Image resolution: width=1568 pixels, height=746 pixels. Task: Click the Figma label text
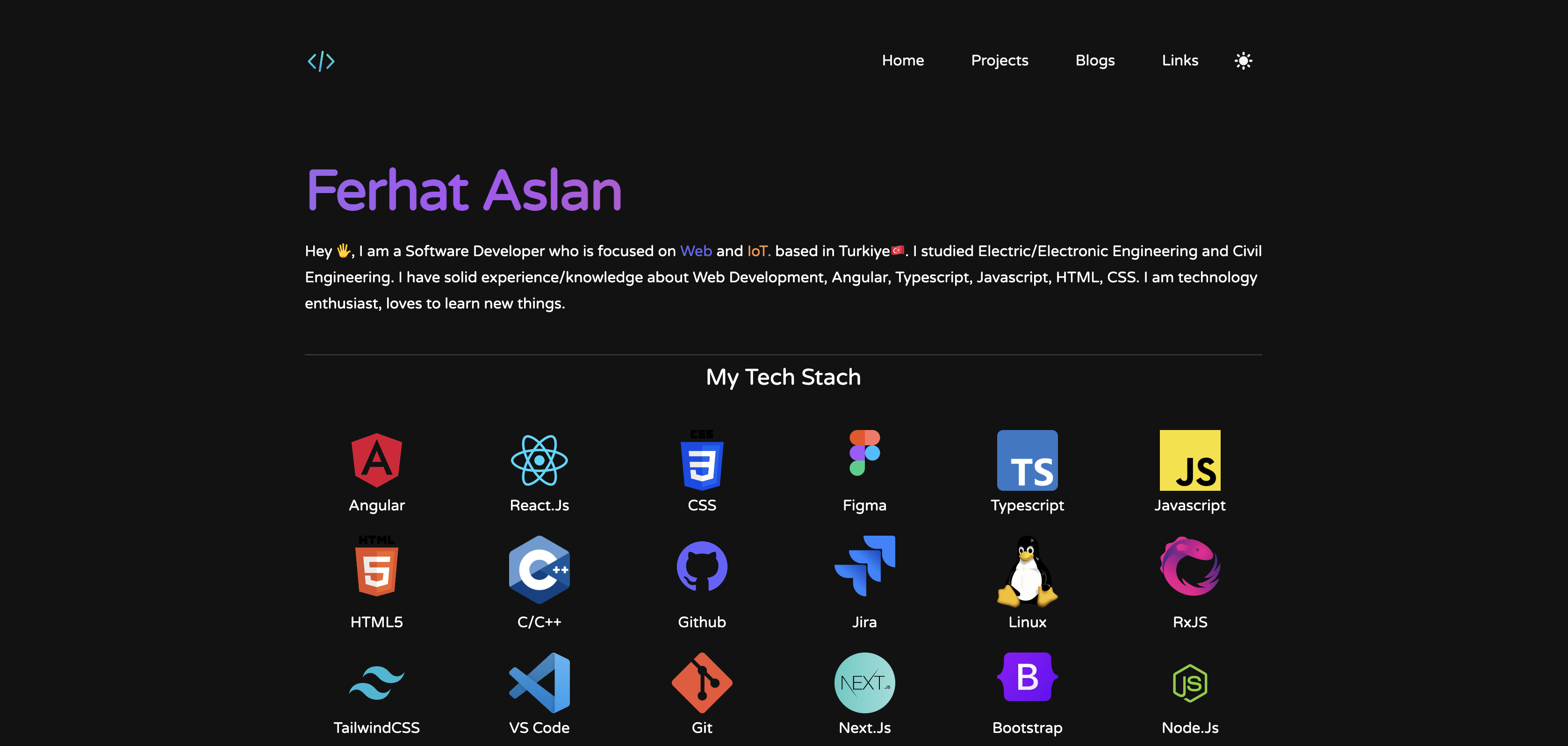point(864,506)
